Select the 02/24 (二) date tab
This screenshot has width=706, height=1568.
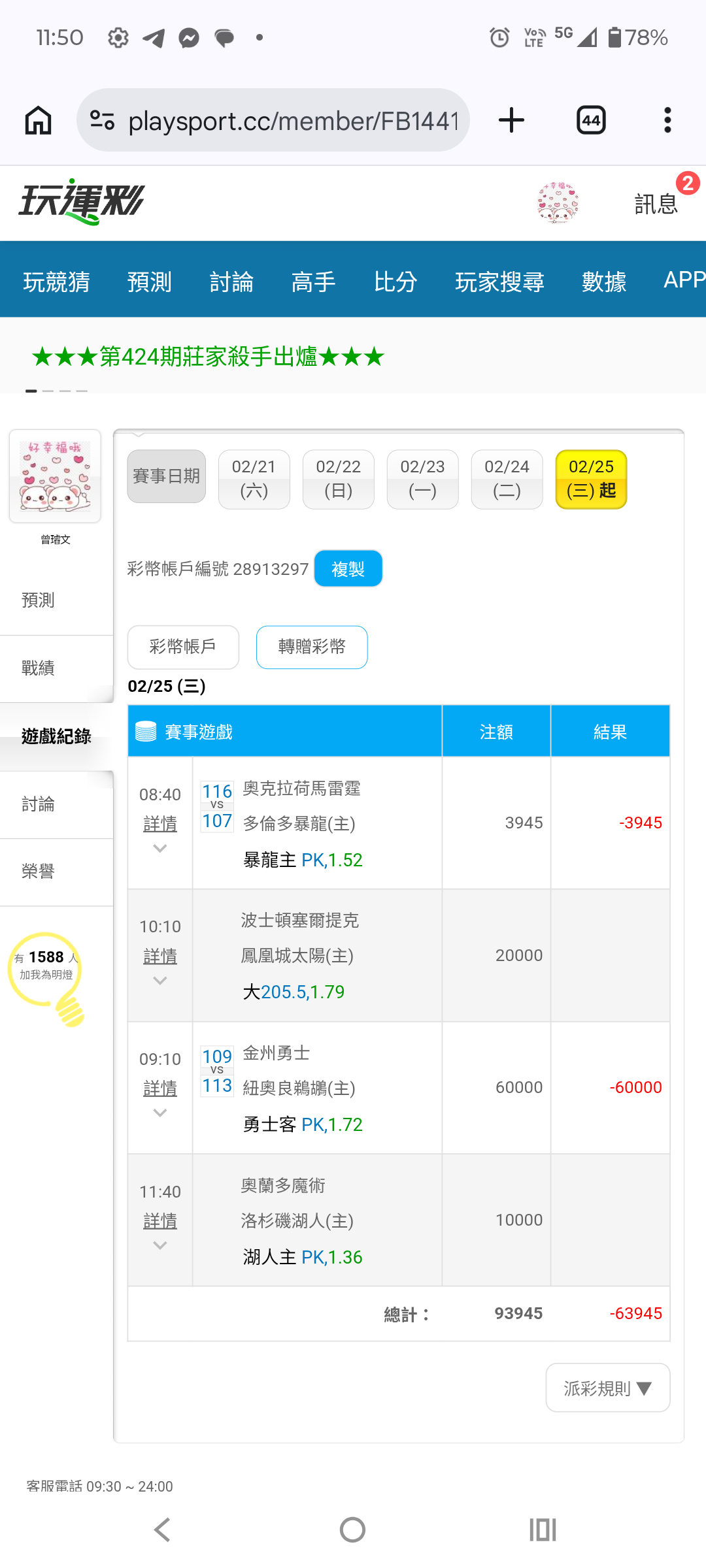[x=507, y=479]
